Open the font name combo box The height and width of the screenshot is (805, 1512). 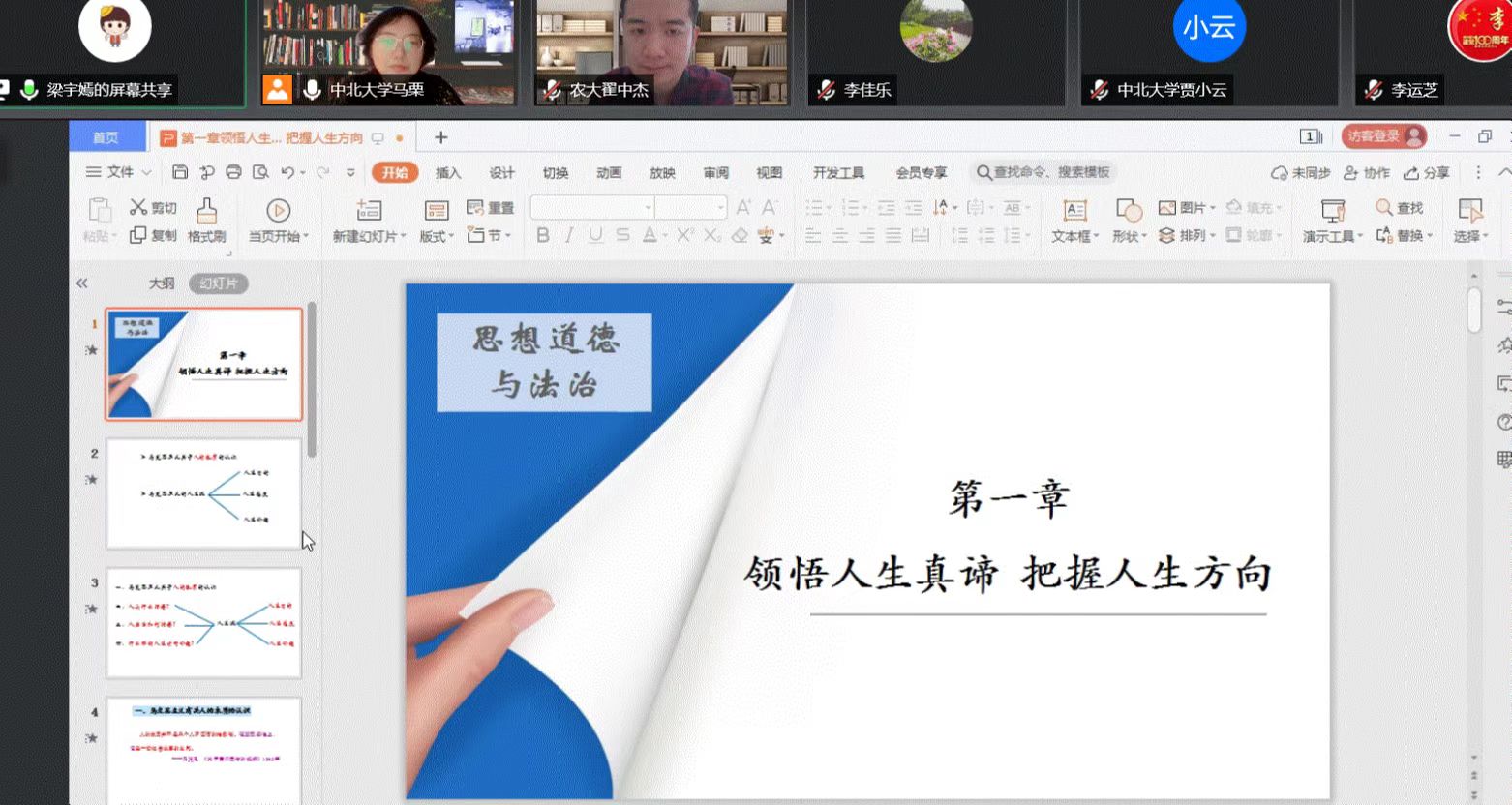592,207
